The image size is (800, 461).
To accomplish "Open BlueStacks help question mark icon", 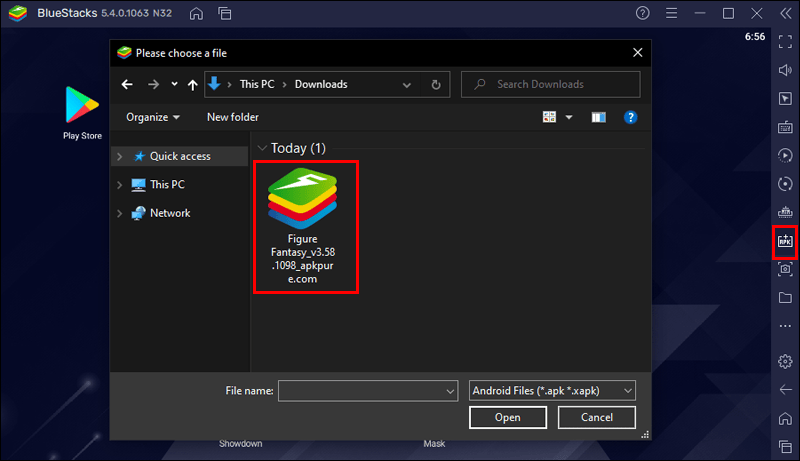I will click(642, 13).
